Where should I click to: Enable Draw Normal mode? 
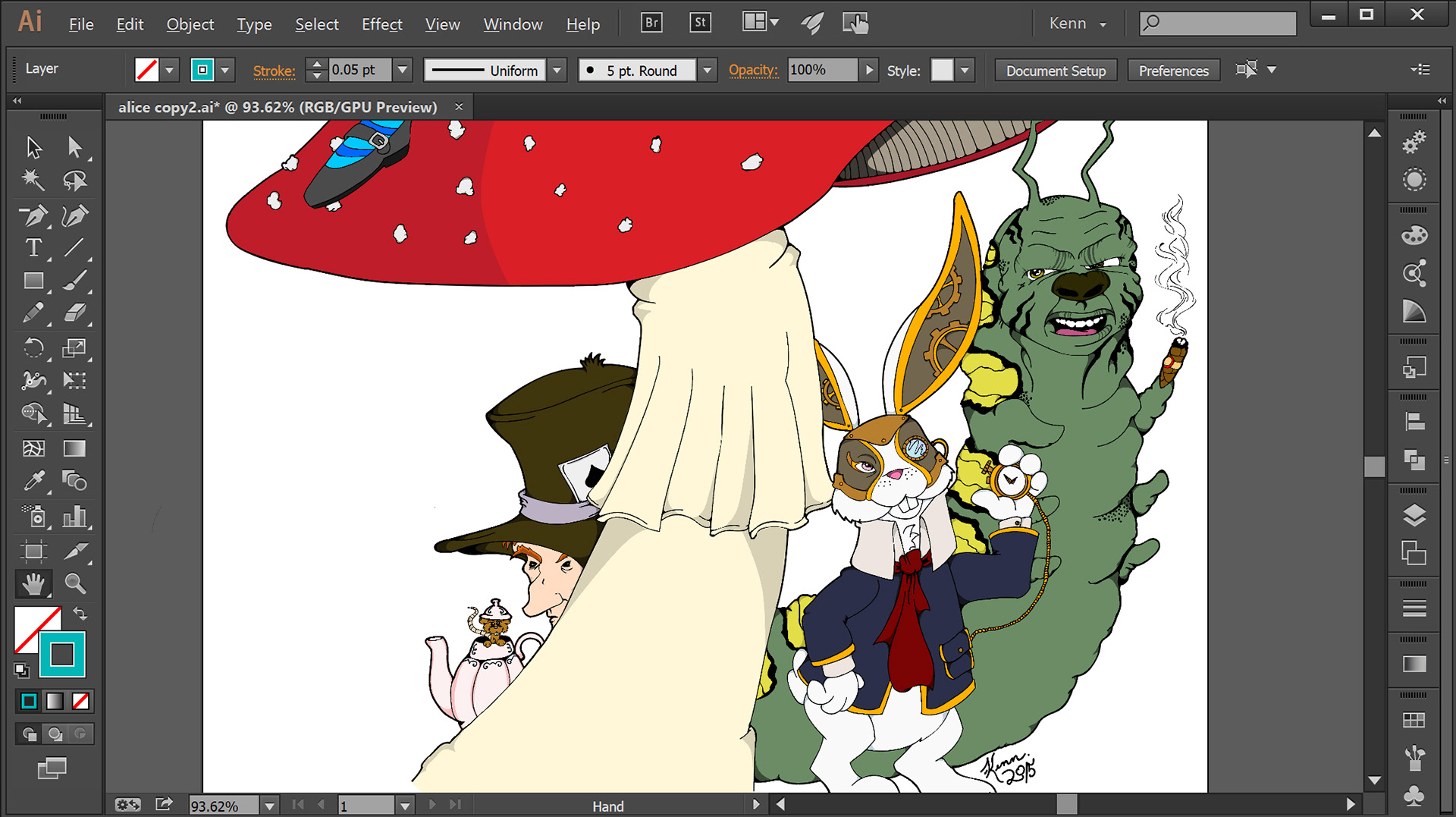(29, 734)
